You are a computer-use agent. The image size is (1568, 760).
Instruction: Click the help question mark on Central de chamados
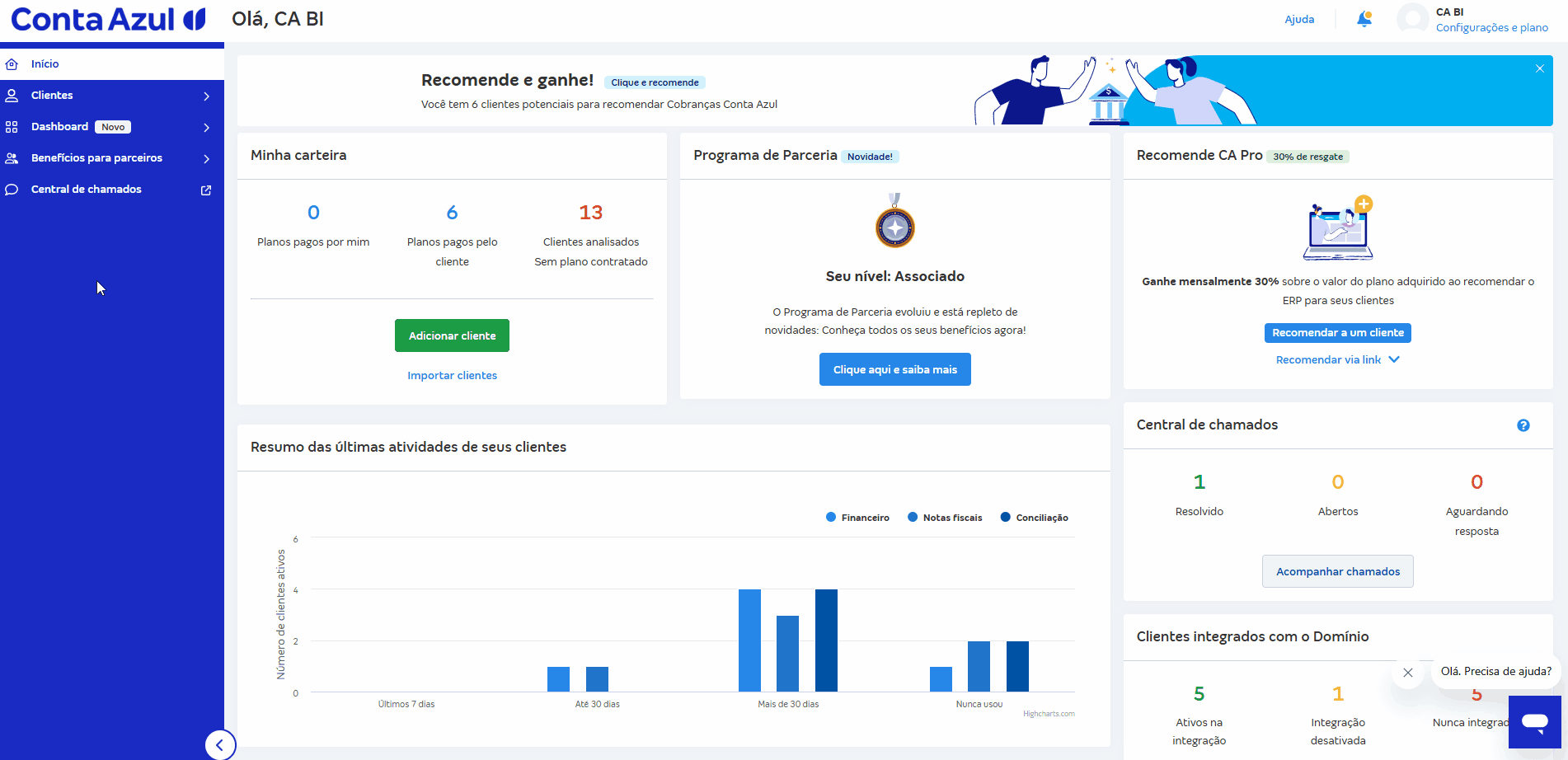1523,425
